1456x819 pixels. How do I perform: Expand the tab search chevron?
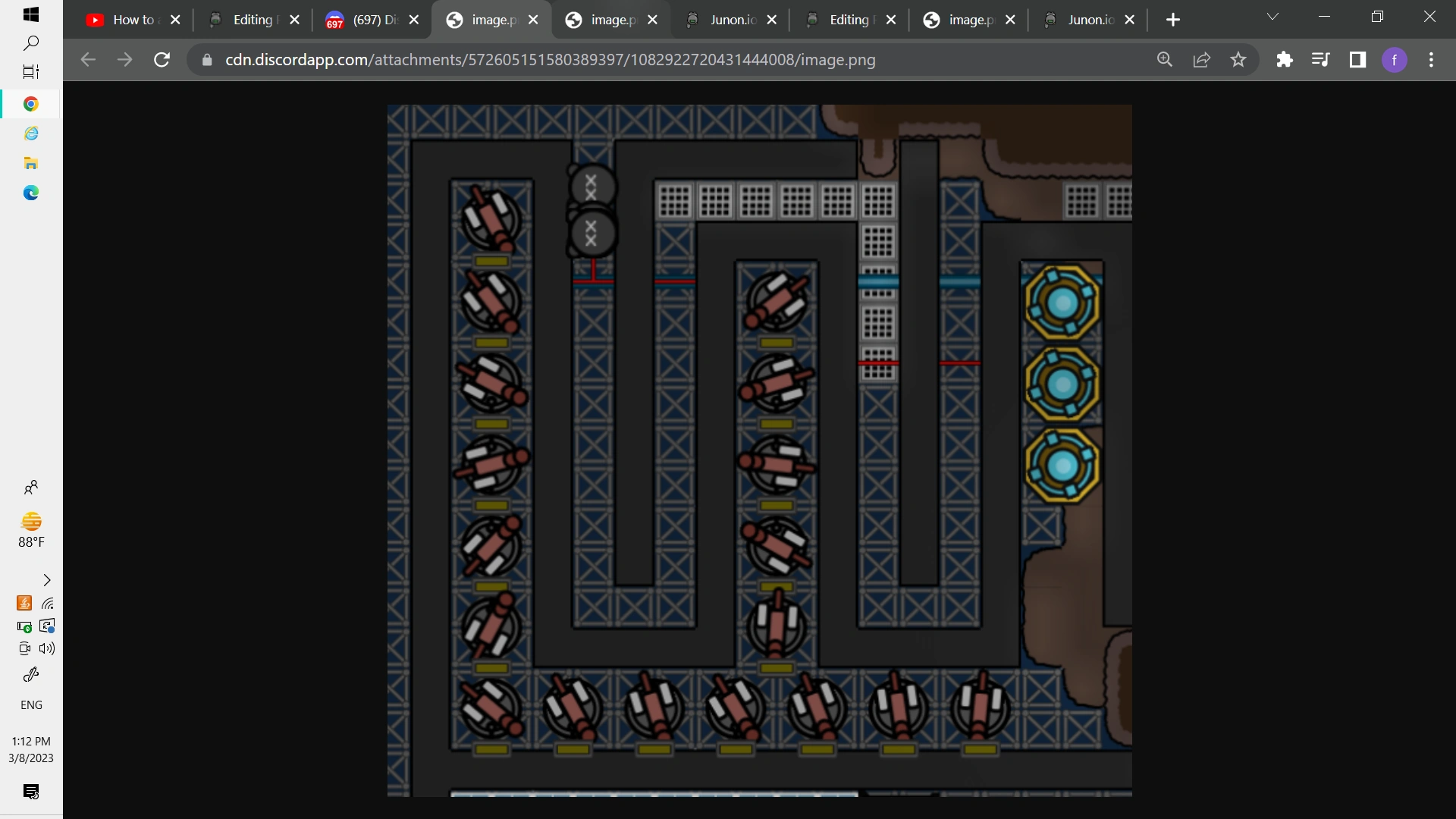(1273, 17)
